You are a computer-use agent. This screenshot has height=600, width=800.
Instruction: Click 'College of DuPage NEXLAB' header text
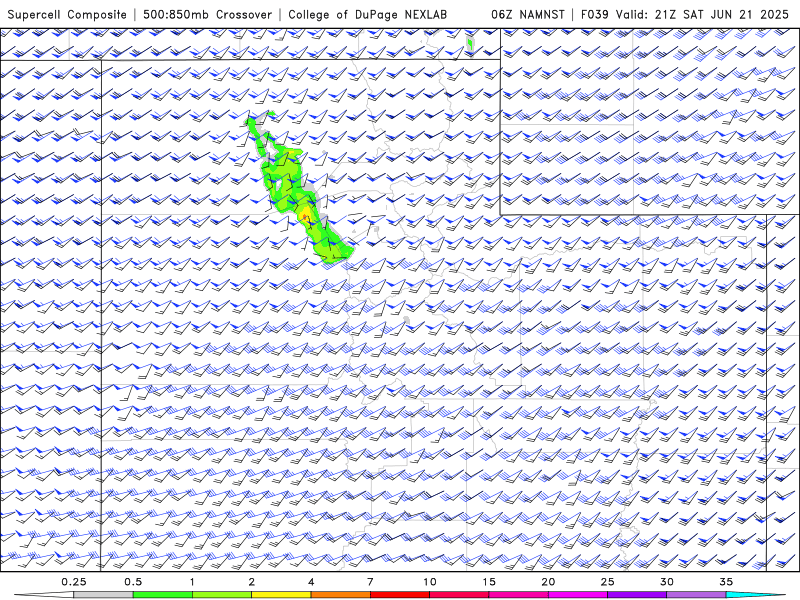coord(367,14)
